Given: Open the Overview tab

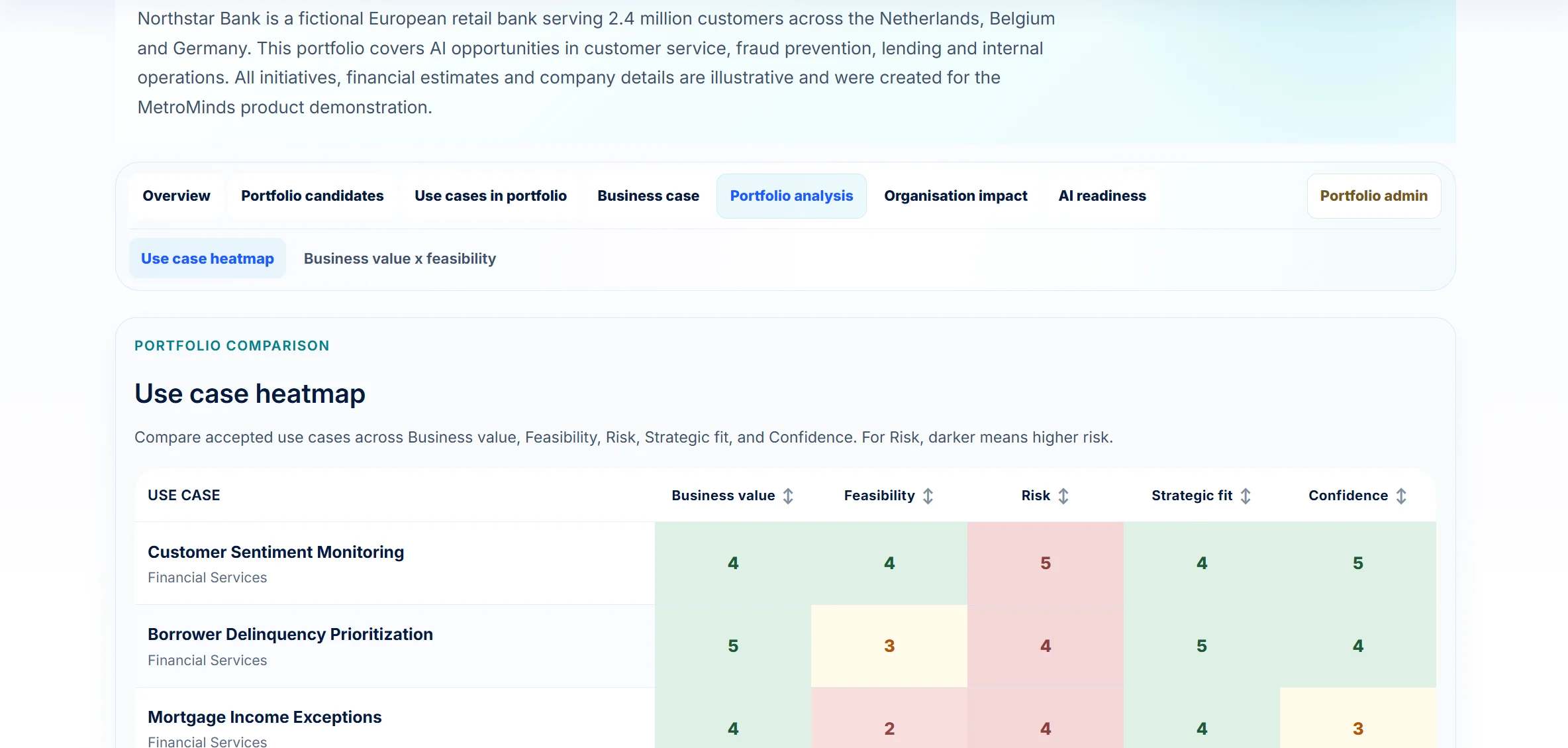Looking at the screenshot, I should click(176, 196).
